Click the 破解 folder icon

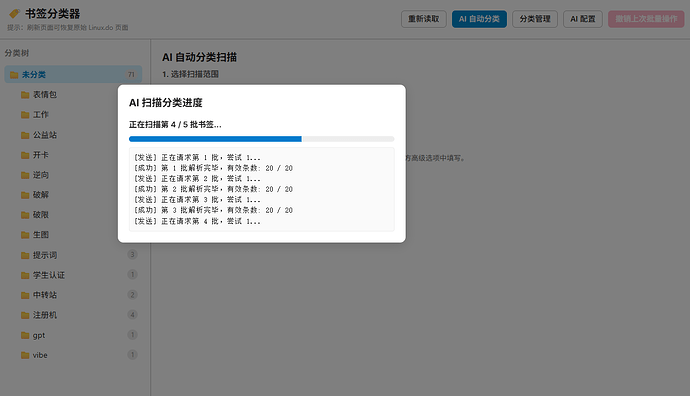[25, 195]
